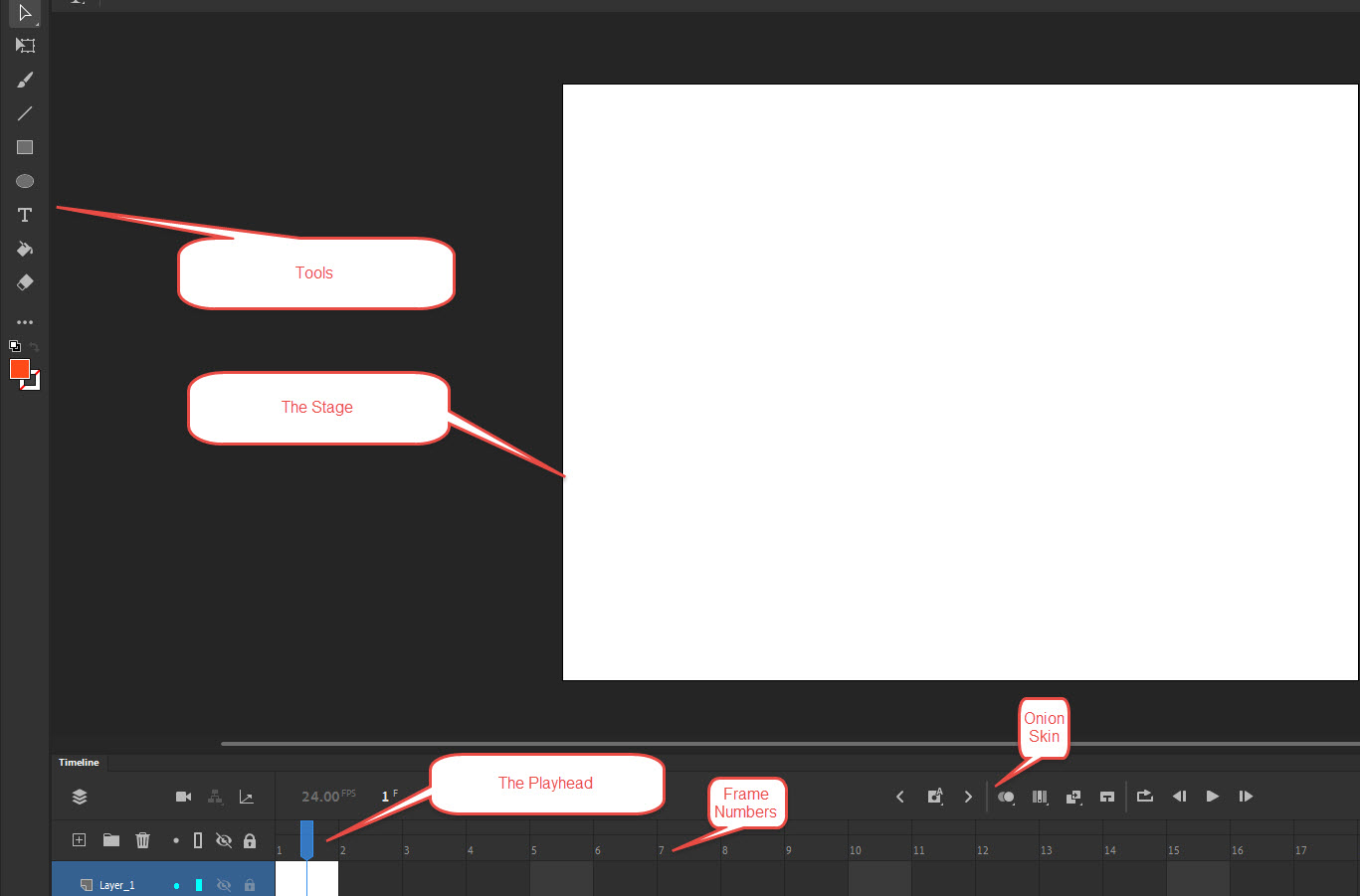Expand the Edit Multiple Frames options
The image size is (1360, 896).
click(x=1040, y=797)
